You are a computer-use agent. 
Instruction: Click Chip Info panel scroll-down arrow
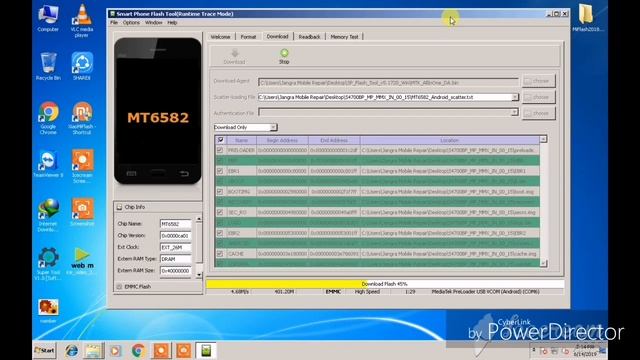[x=199, y=275]
